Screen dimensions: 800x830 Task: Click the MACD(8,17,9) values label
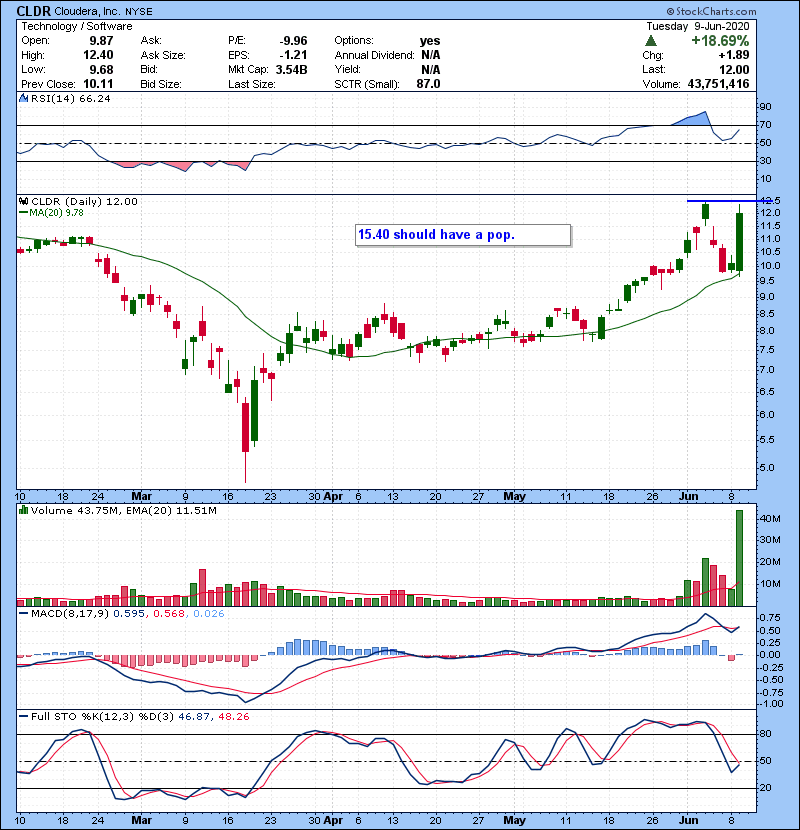[128, 614]
